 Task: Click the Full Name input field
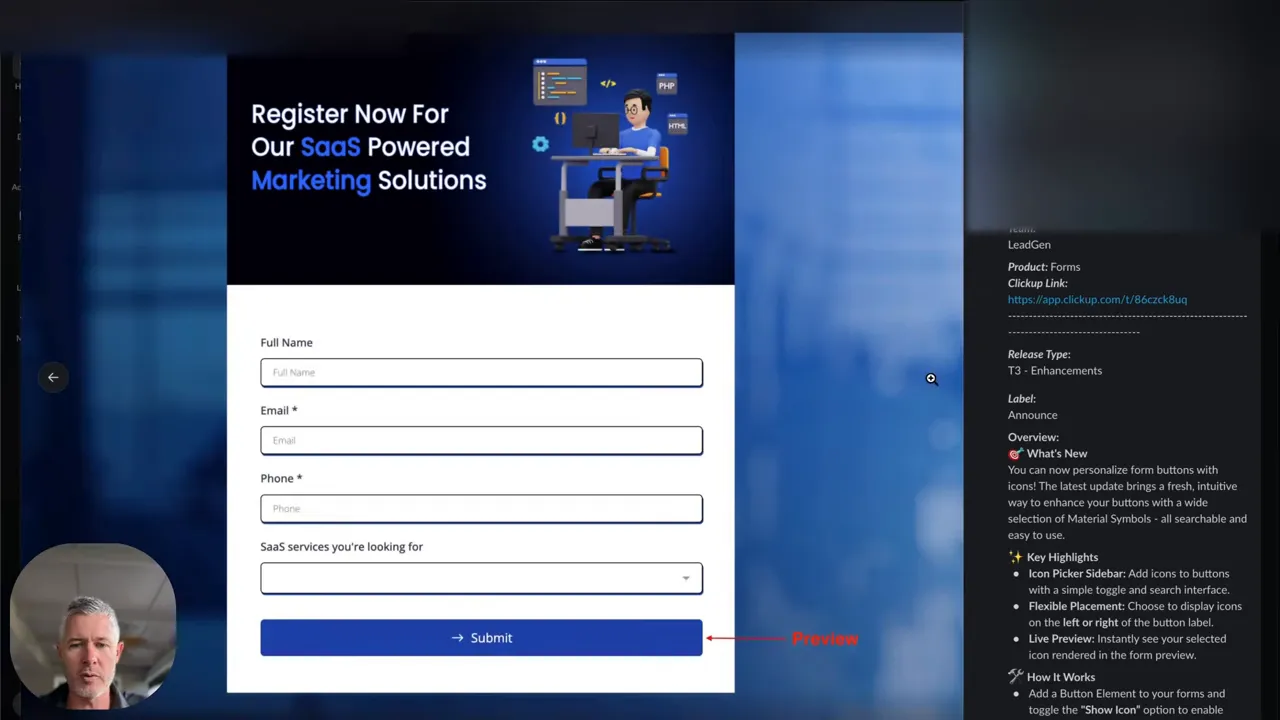(481, 372)
